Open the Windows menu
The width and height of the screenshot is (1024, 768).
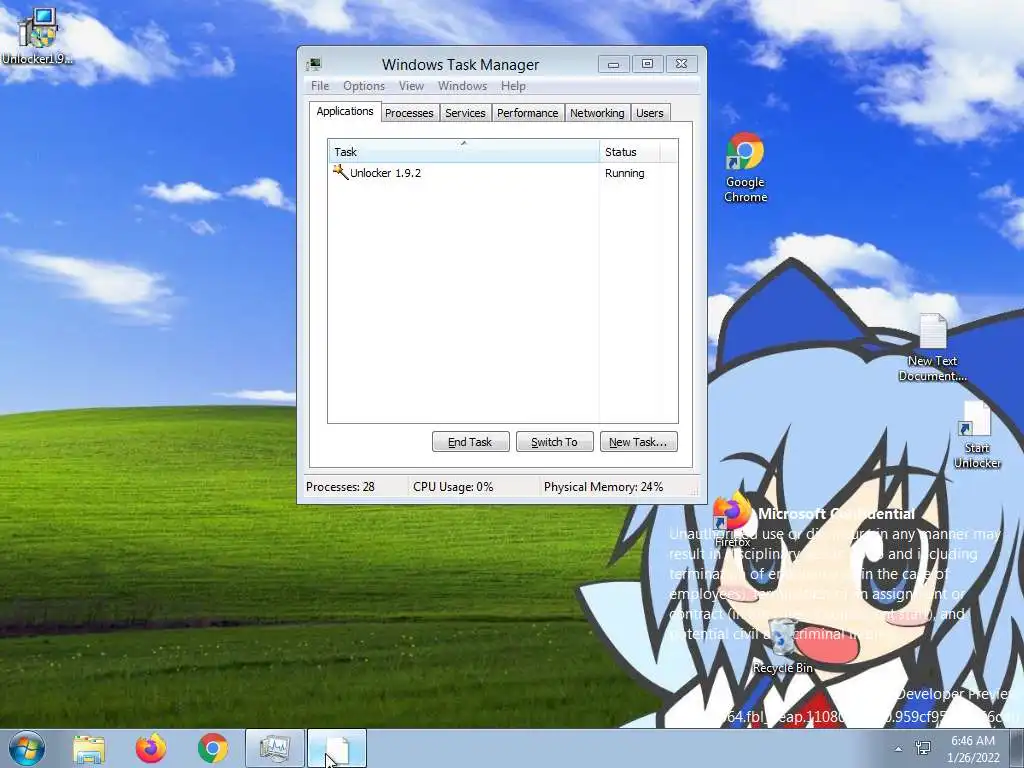coord(462,86)
